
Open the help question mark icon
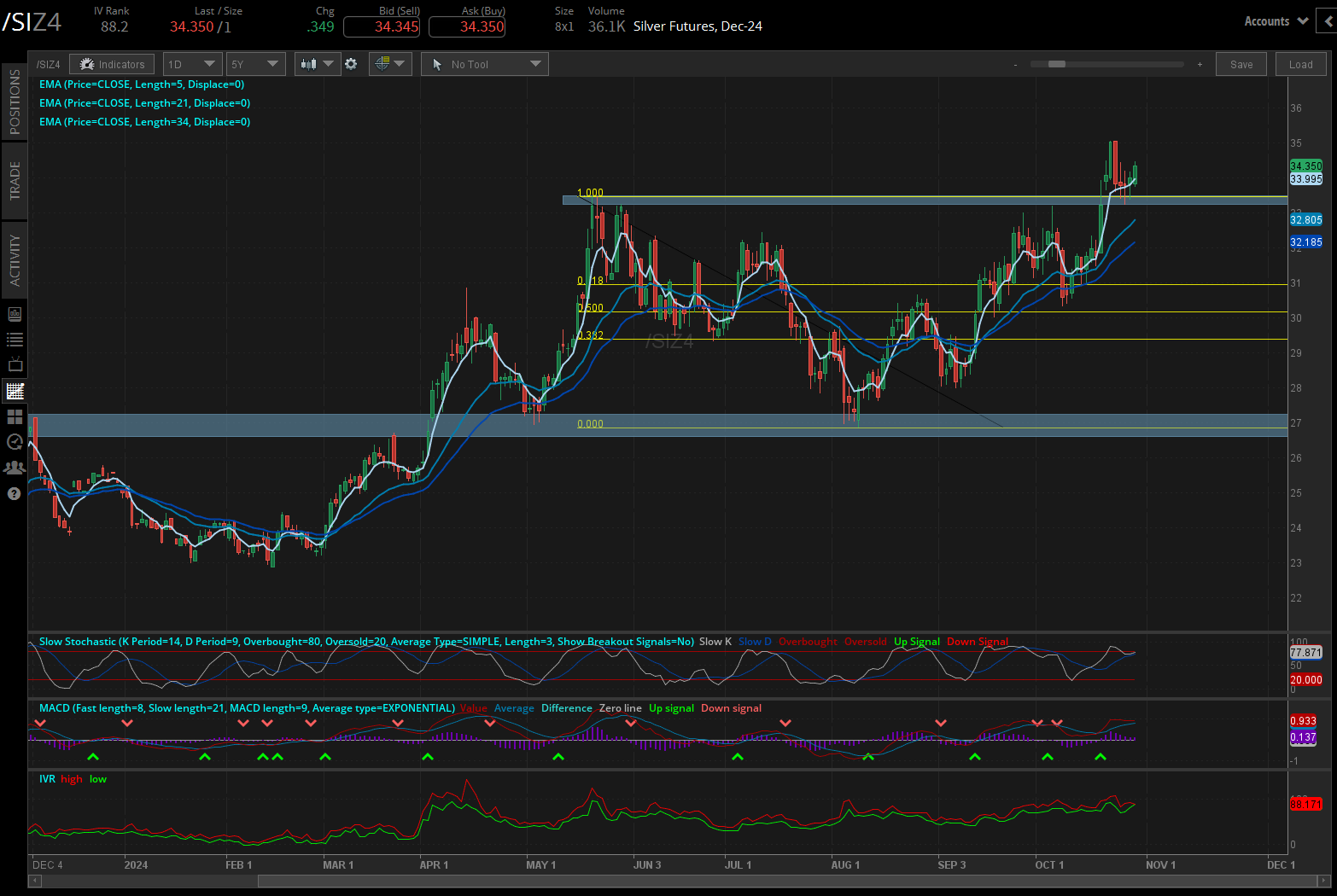pos(15,493)
